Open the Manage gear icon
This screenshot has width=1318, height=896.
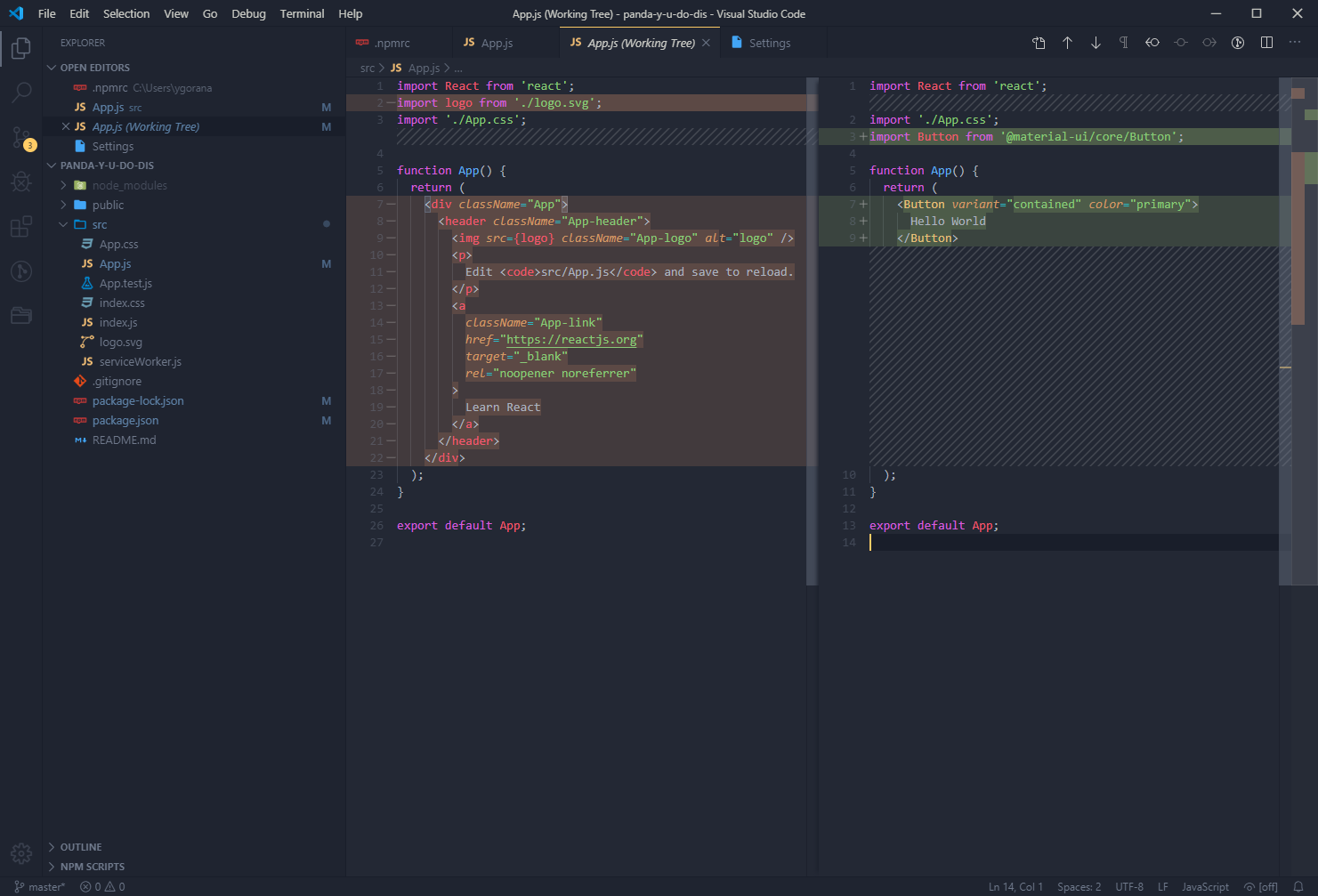(x=21, y=854)
